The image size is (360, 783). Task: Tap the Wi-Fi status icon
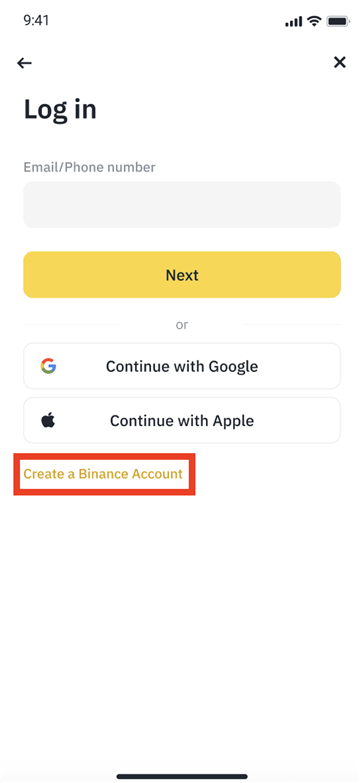tap(314, 21)
